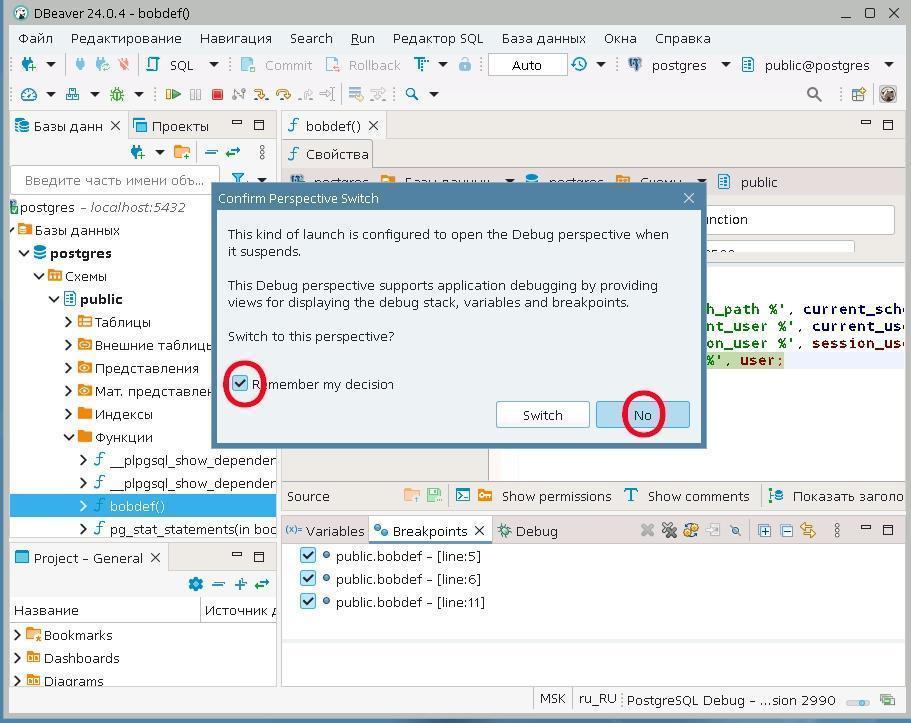Viewport: 911px width, 723px height.
Task: Click Expand All icon in Breakpoints panel
Action: [x=764, y=531]
